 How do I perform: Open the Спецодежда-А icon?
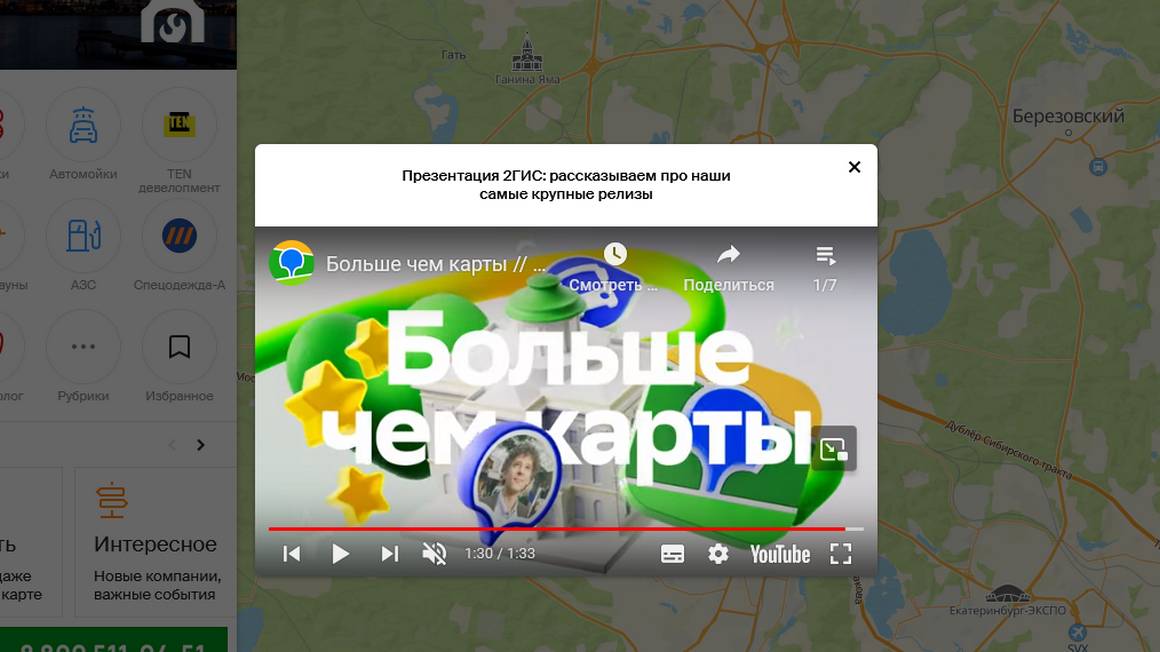[180, 237]
